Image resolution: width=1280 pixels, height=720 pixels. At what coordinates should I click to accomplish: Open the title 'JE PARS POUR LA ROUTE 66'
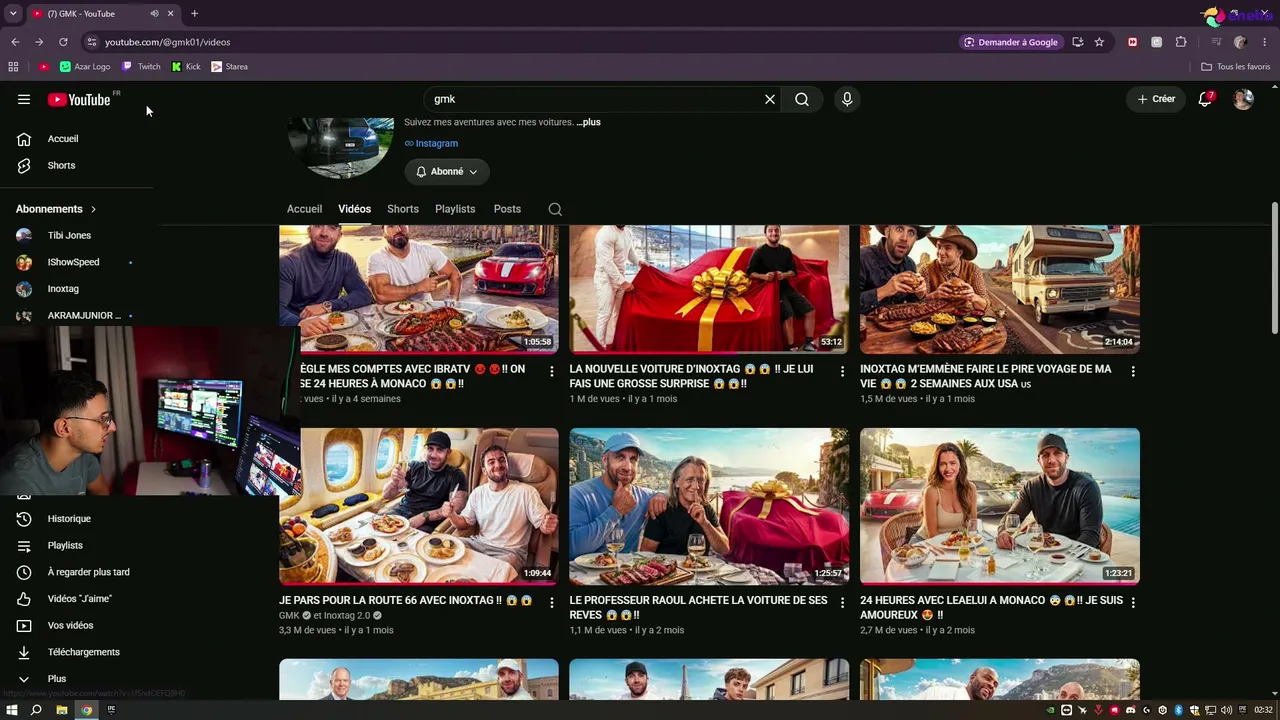point(406,601)
